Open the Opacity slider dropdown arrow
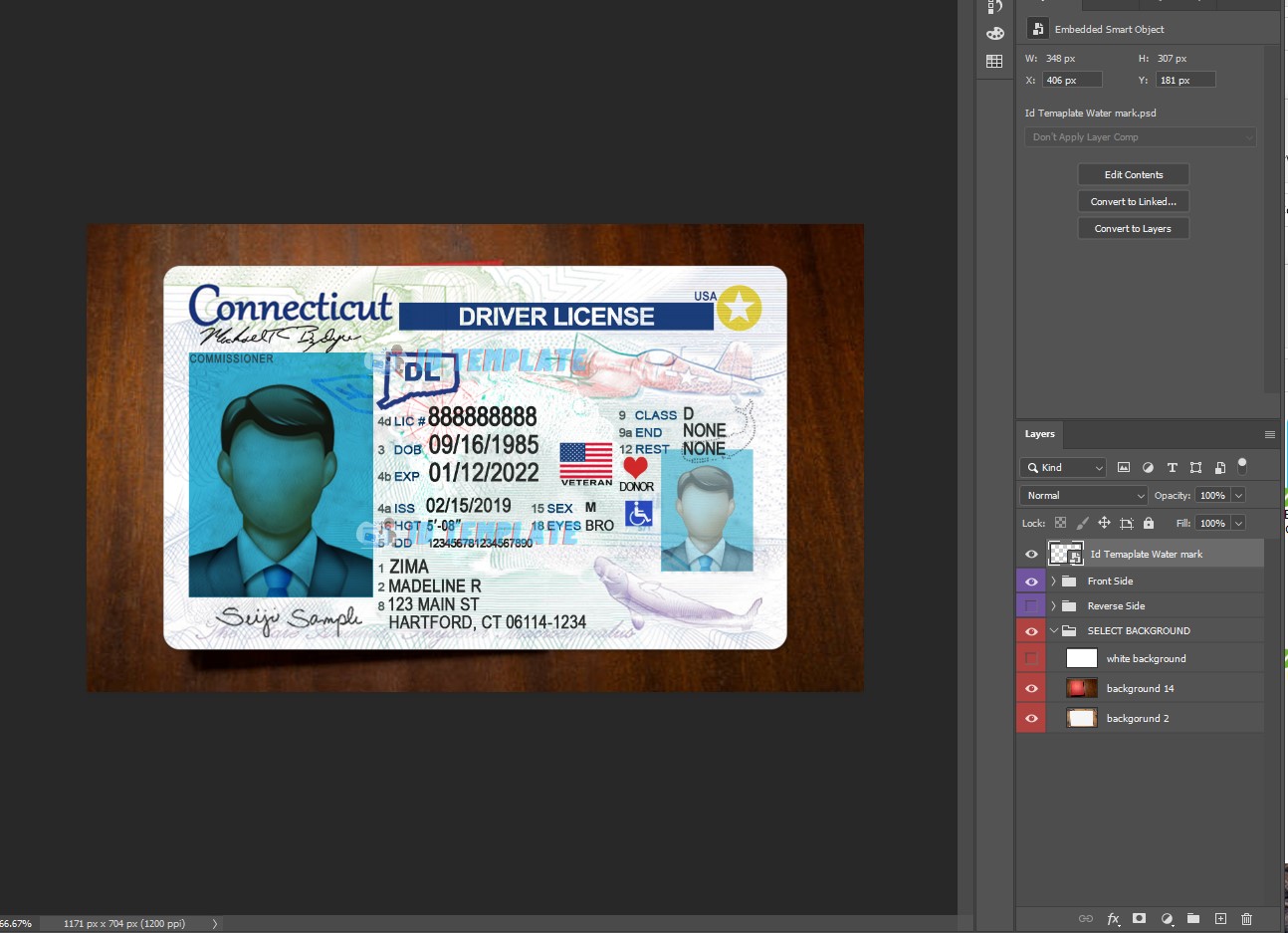The width and height of the screenshot is (1288, 933). 1238,495
